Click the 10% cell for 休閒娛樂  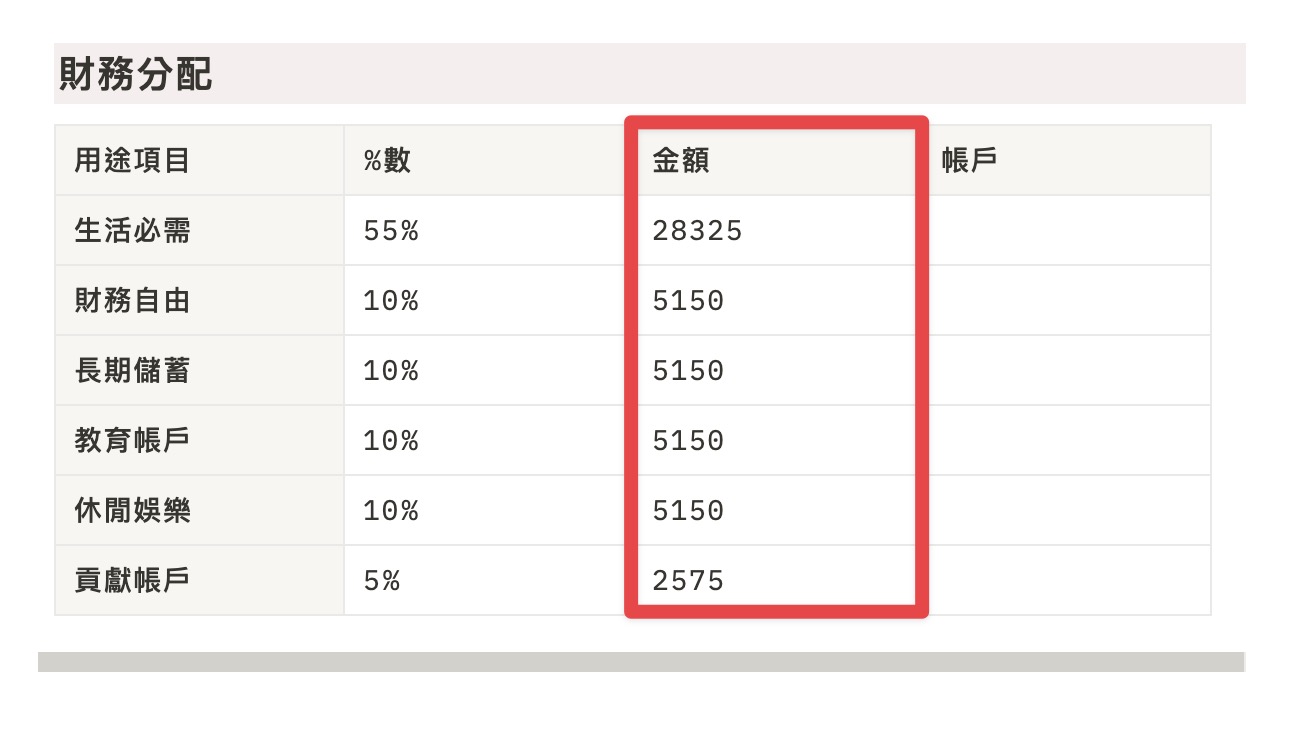488,510
